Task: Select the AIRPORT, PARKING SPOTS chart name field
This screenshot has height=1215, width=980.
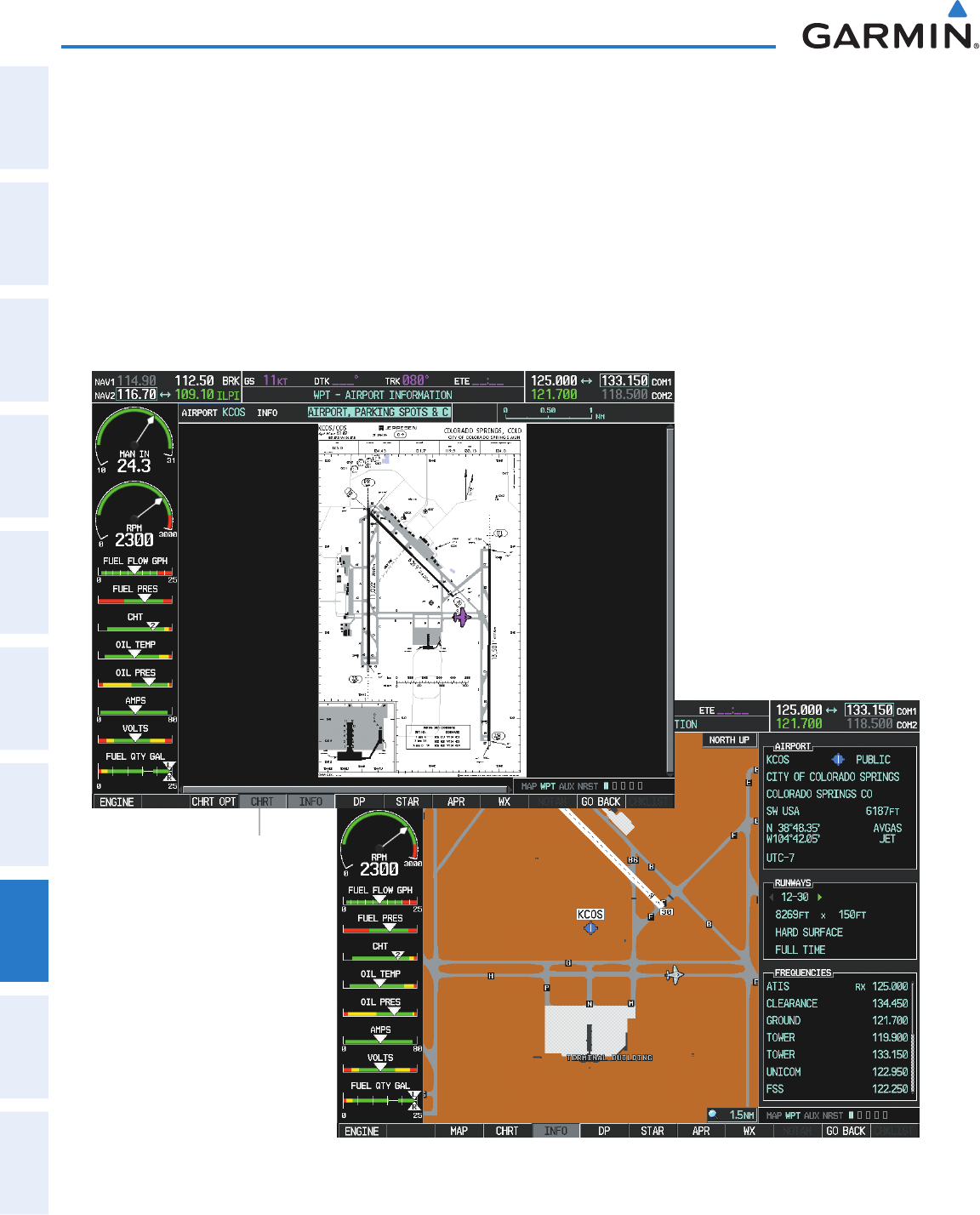Action: [379, 412]
